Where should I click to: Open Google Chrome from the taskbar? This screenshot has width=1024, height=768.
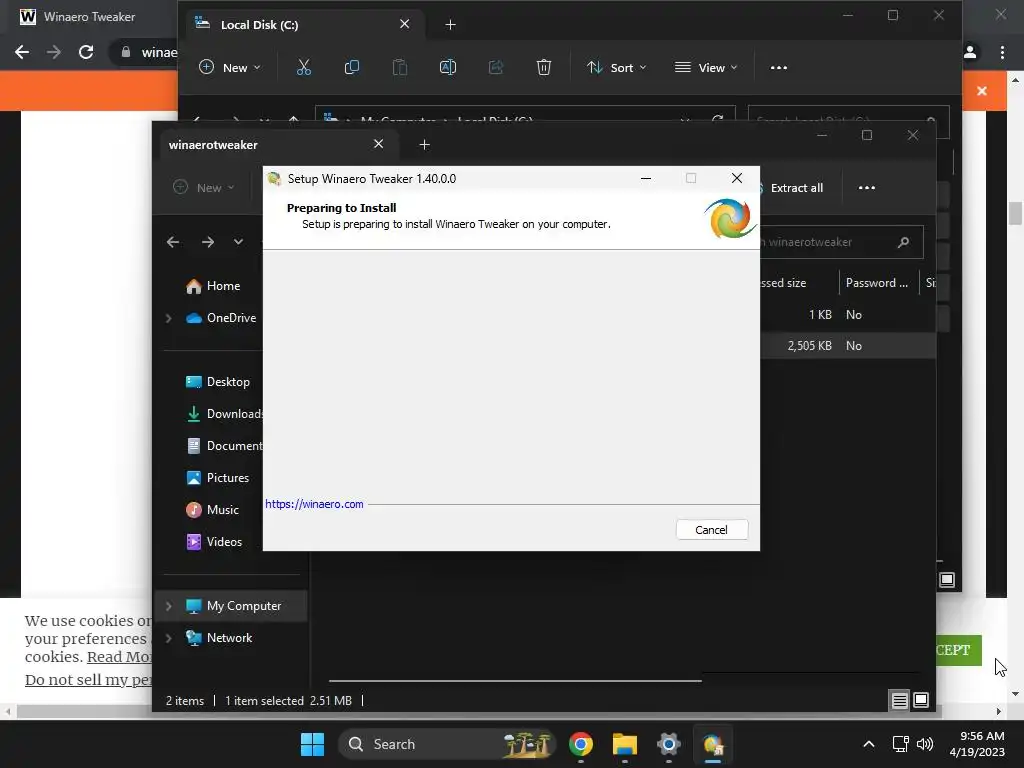pos(581,744)
